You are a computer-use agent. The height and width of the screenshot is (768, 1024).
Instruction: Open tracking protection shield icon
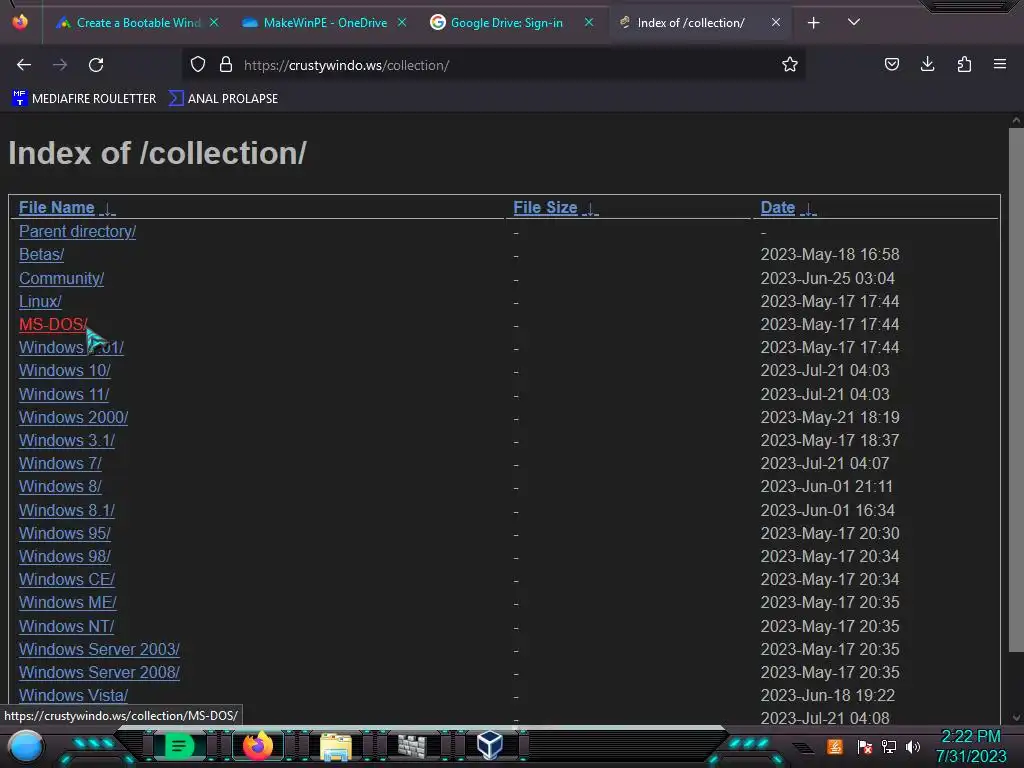pos(198,64)
